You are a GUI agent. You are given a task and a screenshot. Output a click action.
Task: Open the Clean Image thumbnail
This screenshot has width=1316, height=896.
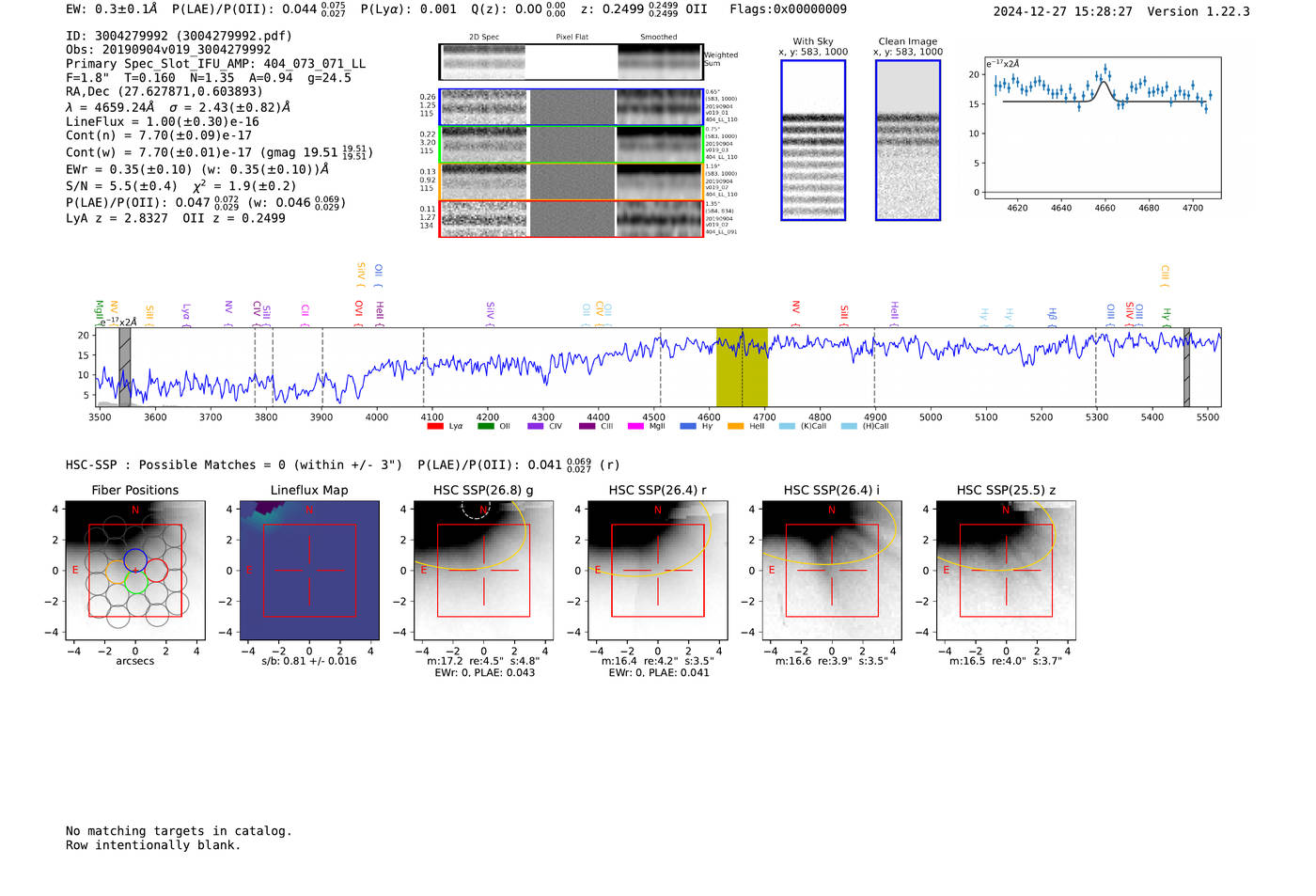pyautogui.click(x=908, y=140)
